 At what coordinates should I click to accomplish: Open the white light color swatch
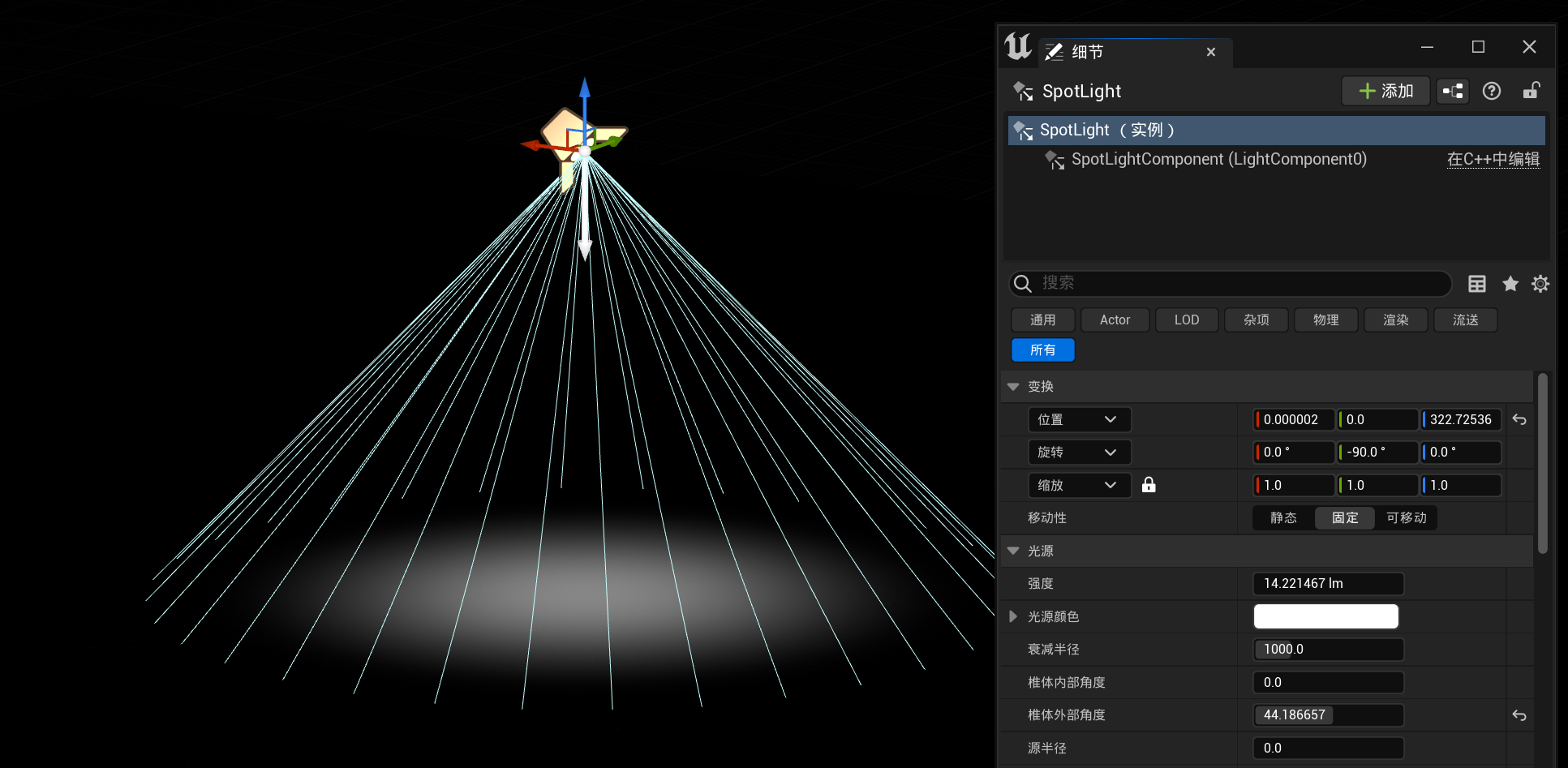(1325, 617)
